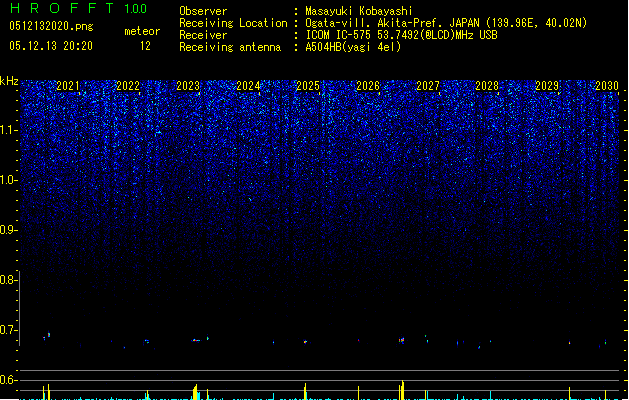Click the 2030 time axis marker
Image resolution: width=629 pixels, height=400 pixels.
[607, 85]
